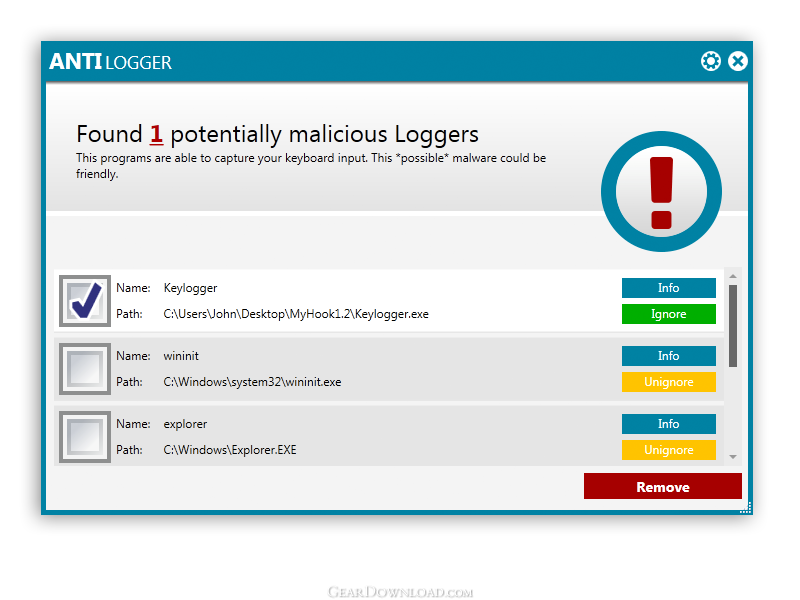This screenshot has height=600, width=800.
Task: Show Info for explorer
Action: click(668, 423)
